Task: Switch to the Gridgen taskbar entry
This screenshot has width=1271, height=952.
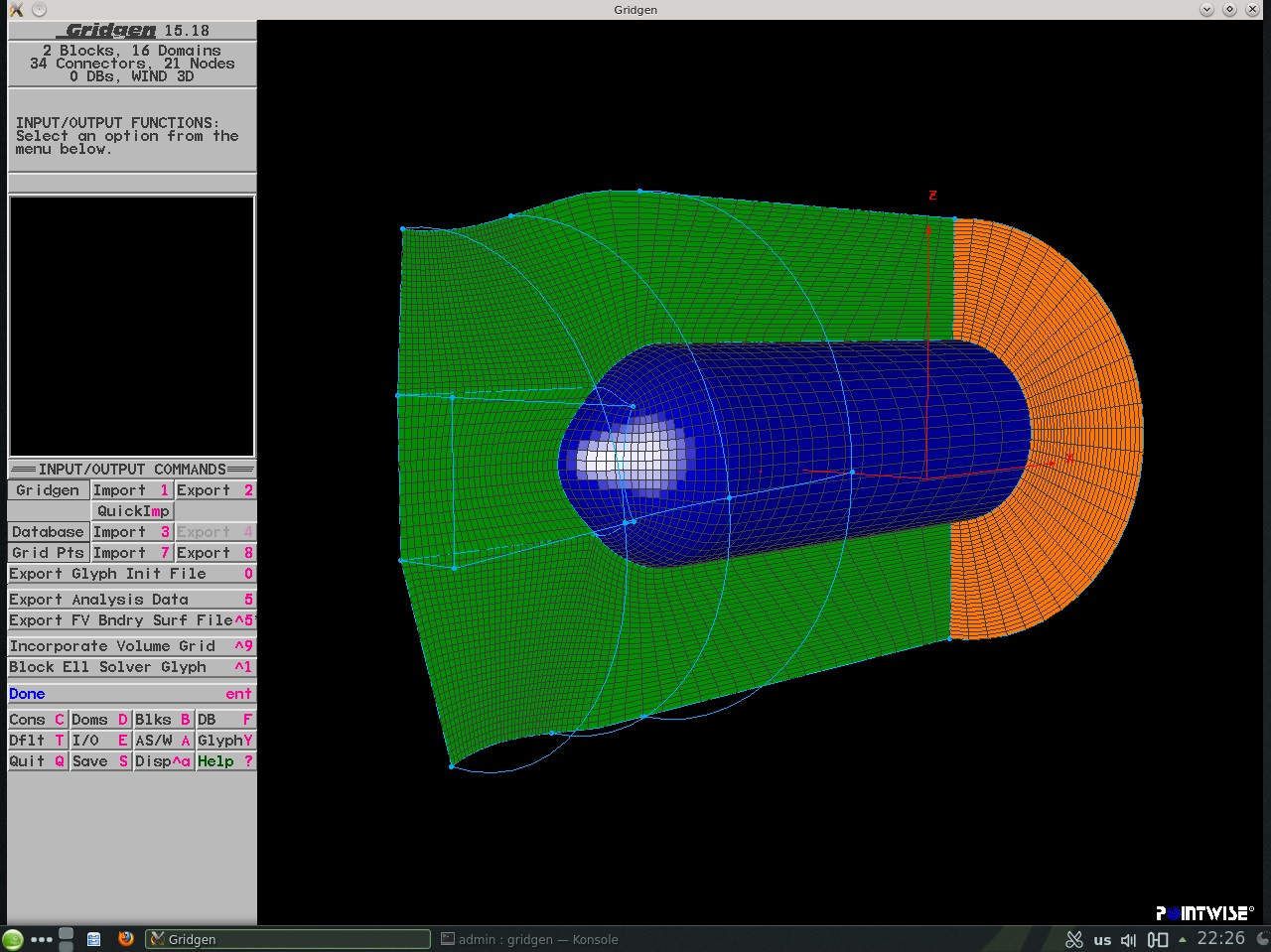Action: coord(288,939)
